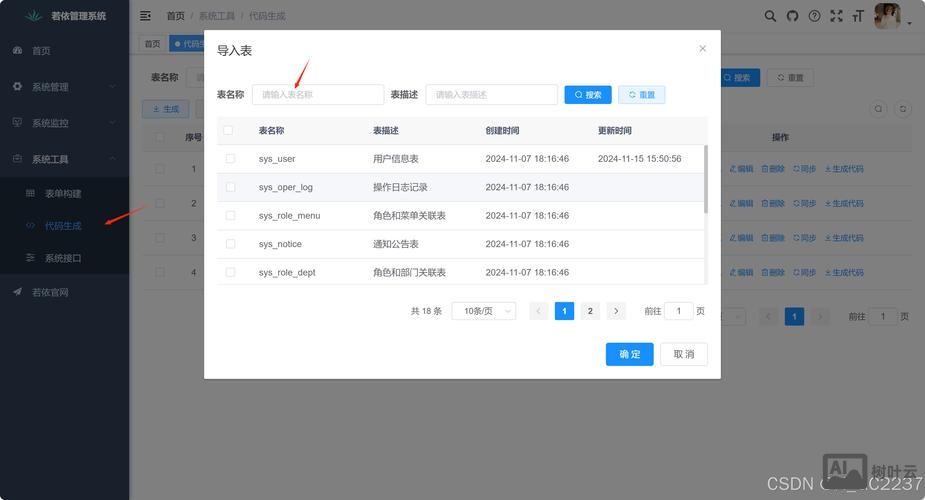Refresh the list via the background toolbar refresh icon

pyautogui.click(x=903, y=108)
